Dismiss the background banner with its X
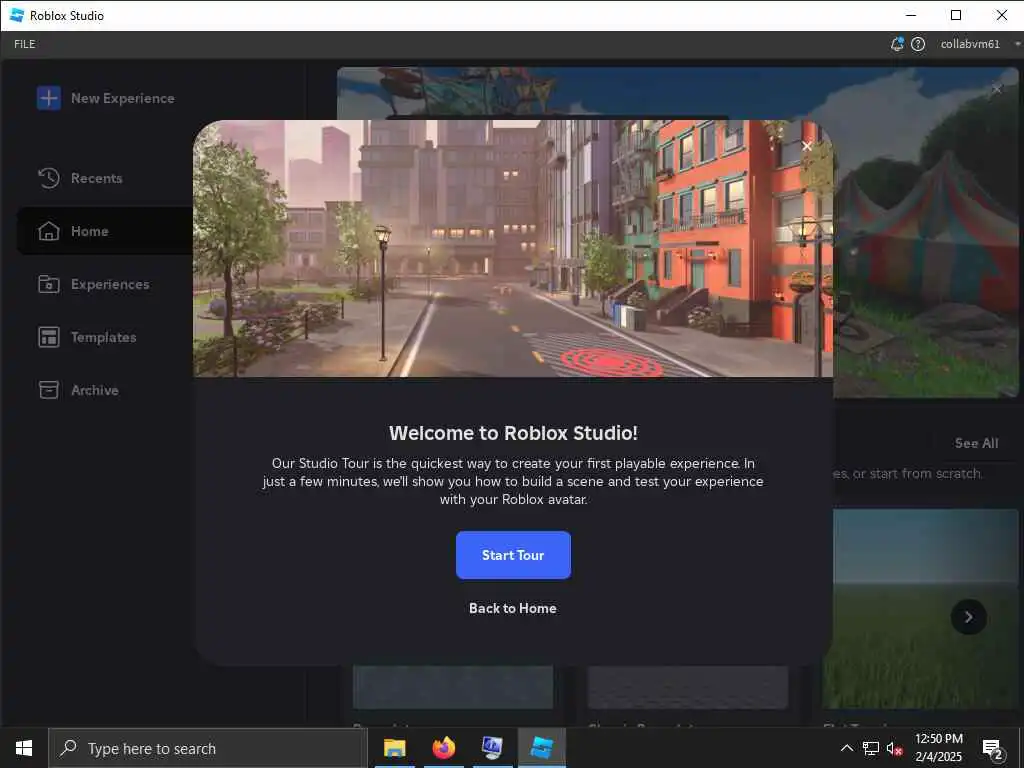 coord(996,89)
